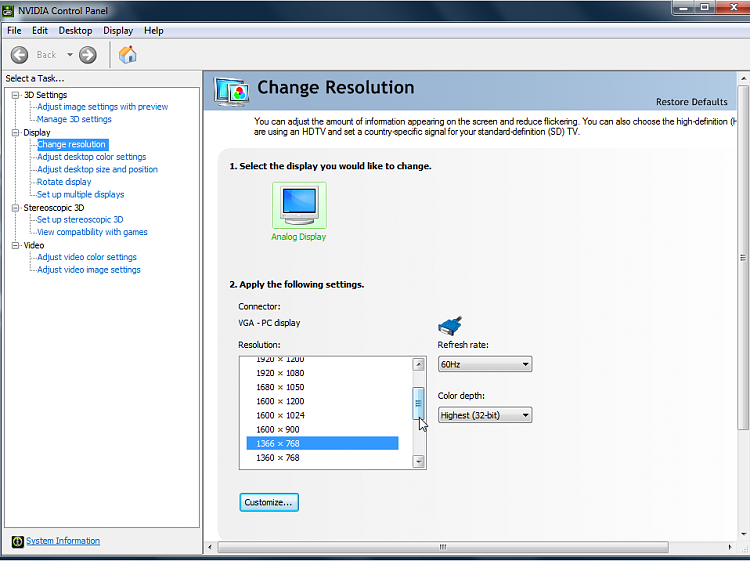Maximize the NVIDIA Control Panel window
750x561 pixels.
pyautogui.click(x=705, y=7)
